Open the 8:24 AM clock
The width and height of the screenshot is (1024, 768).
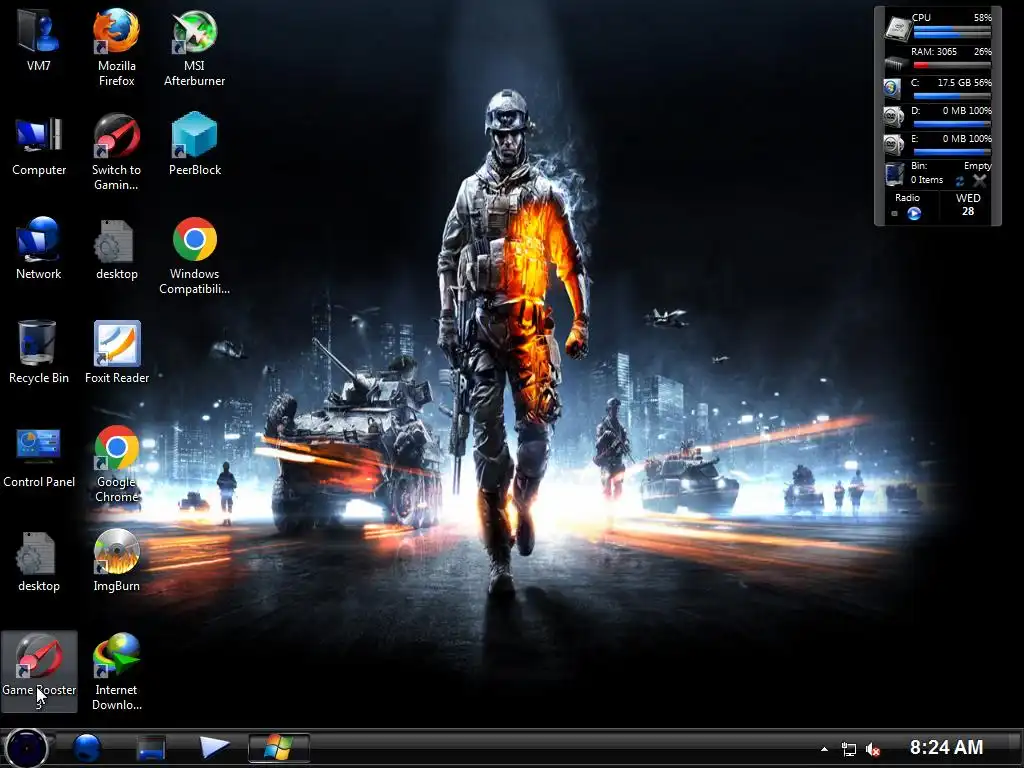tap(946, 747)
